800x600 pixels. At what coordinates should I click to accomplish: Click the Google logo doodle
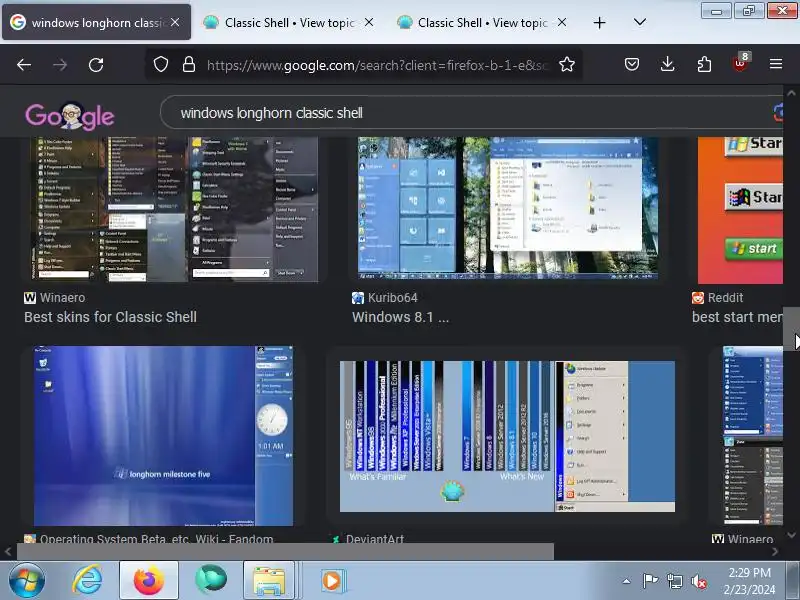tap(70, 116)
